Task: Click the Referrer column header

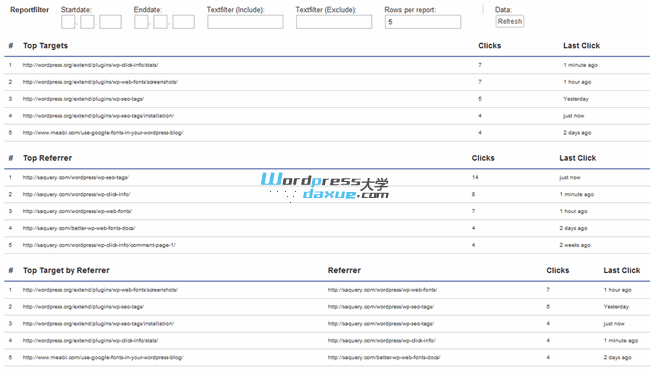Action: [344, 270]
